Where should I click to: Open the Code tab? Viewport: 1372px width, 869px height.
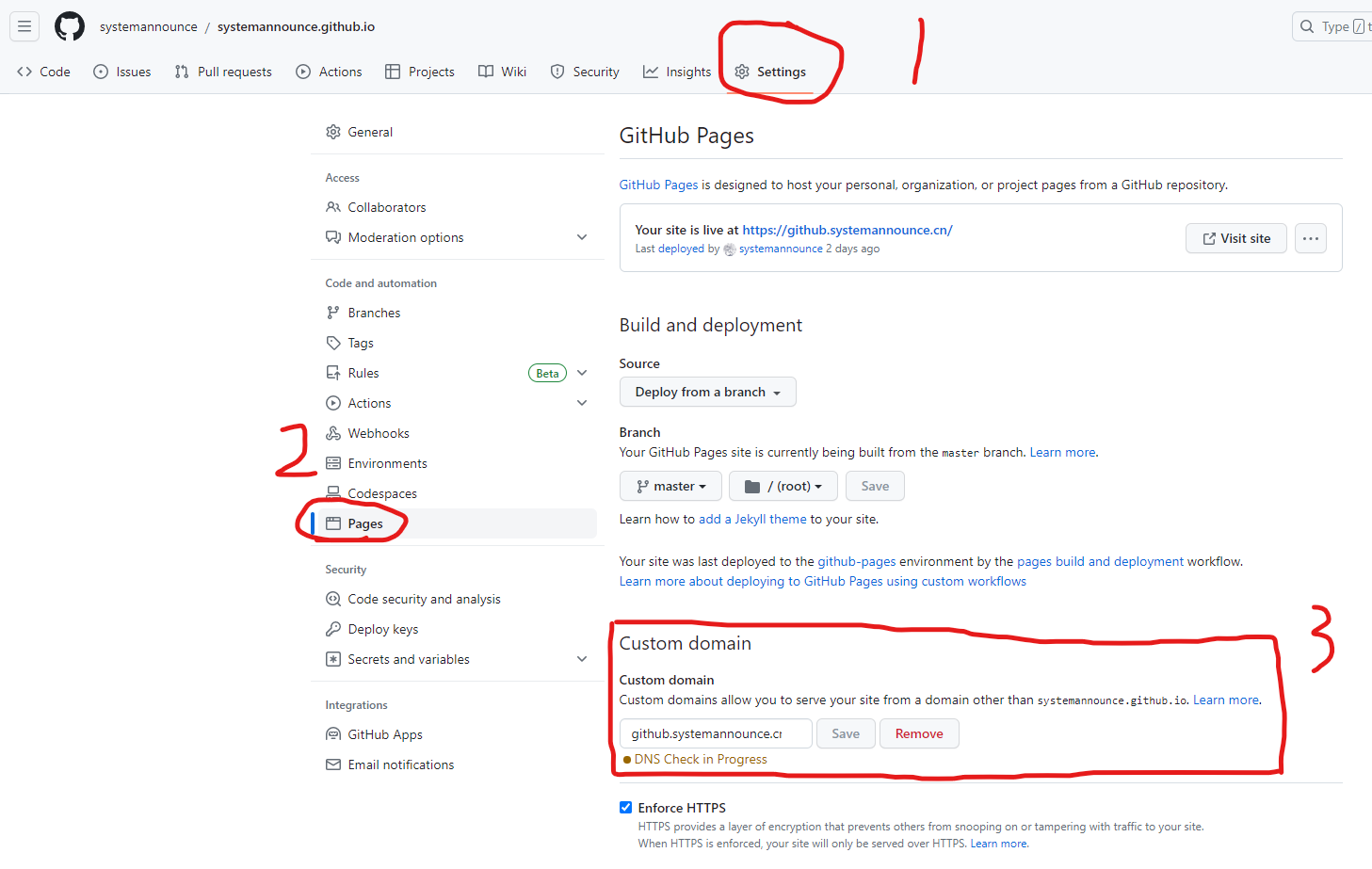point(44,72)
